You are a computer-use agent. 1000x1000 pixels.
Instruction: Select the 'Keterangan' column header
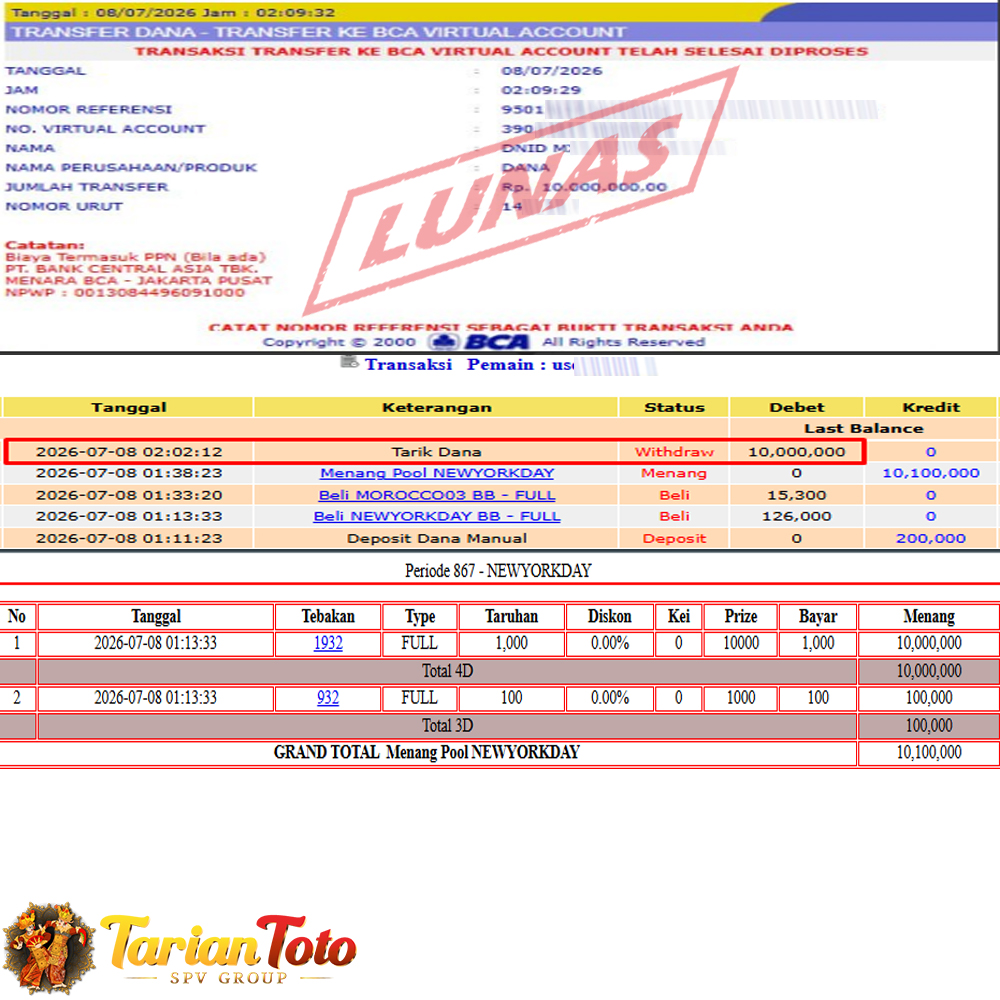point(437,408)
